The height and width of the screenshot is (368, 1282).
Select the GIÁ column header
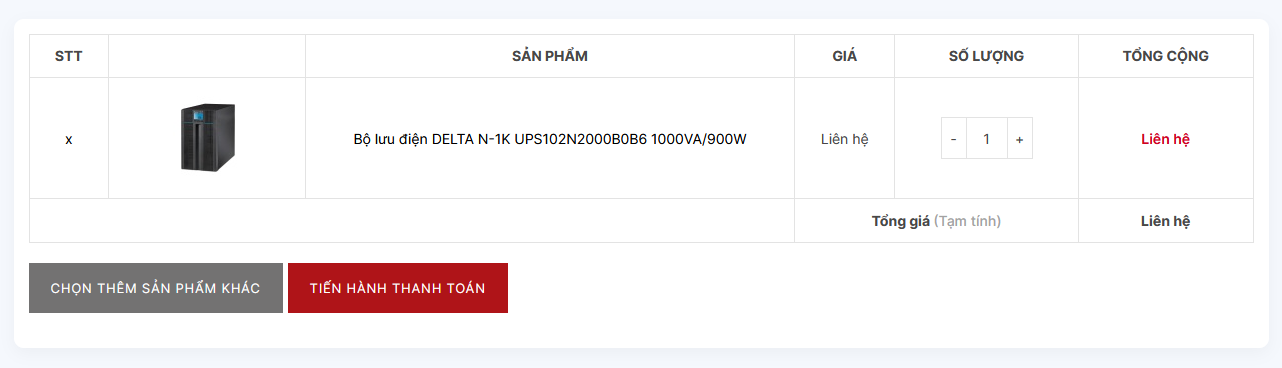click(845, 56)
